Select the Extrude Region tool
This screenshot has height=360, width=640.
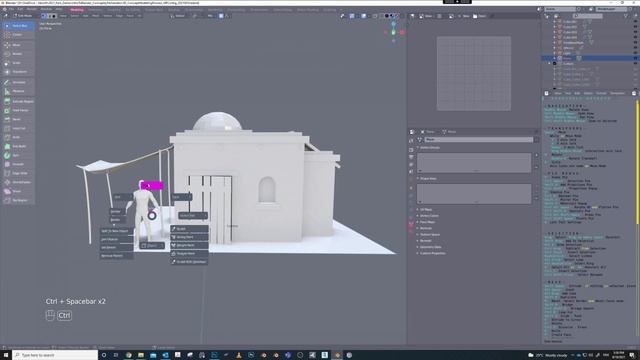tap(19, 101)
